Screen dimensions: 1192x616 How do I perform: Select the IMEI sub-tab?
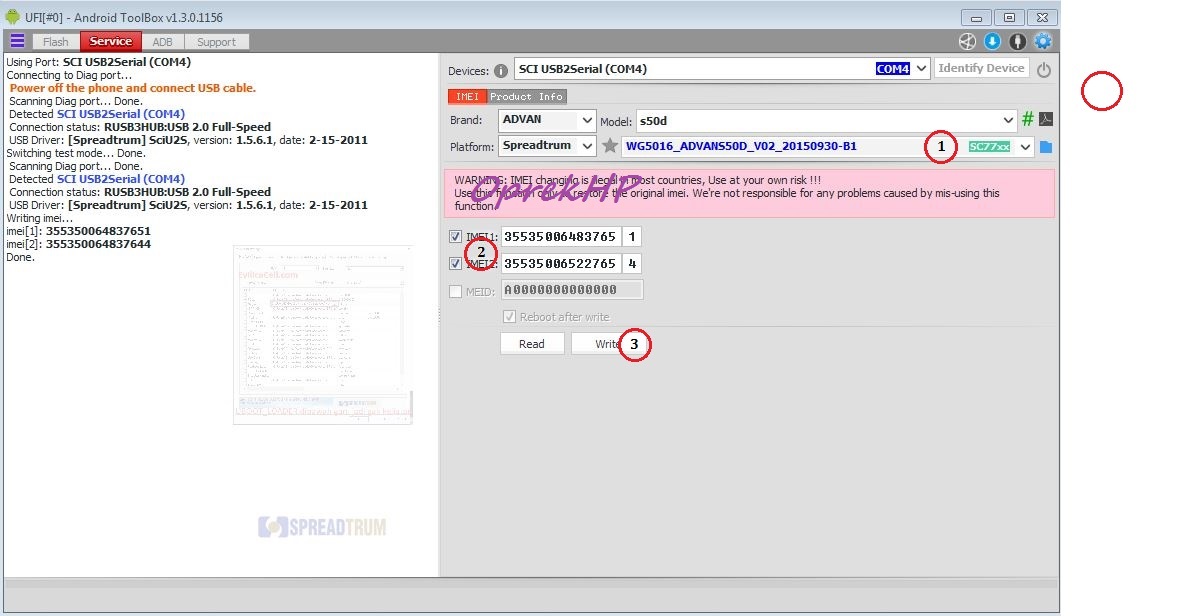468,97
